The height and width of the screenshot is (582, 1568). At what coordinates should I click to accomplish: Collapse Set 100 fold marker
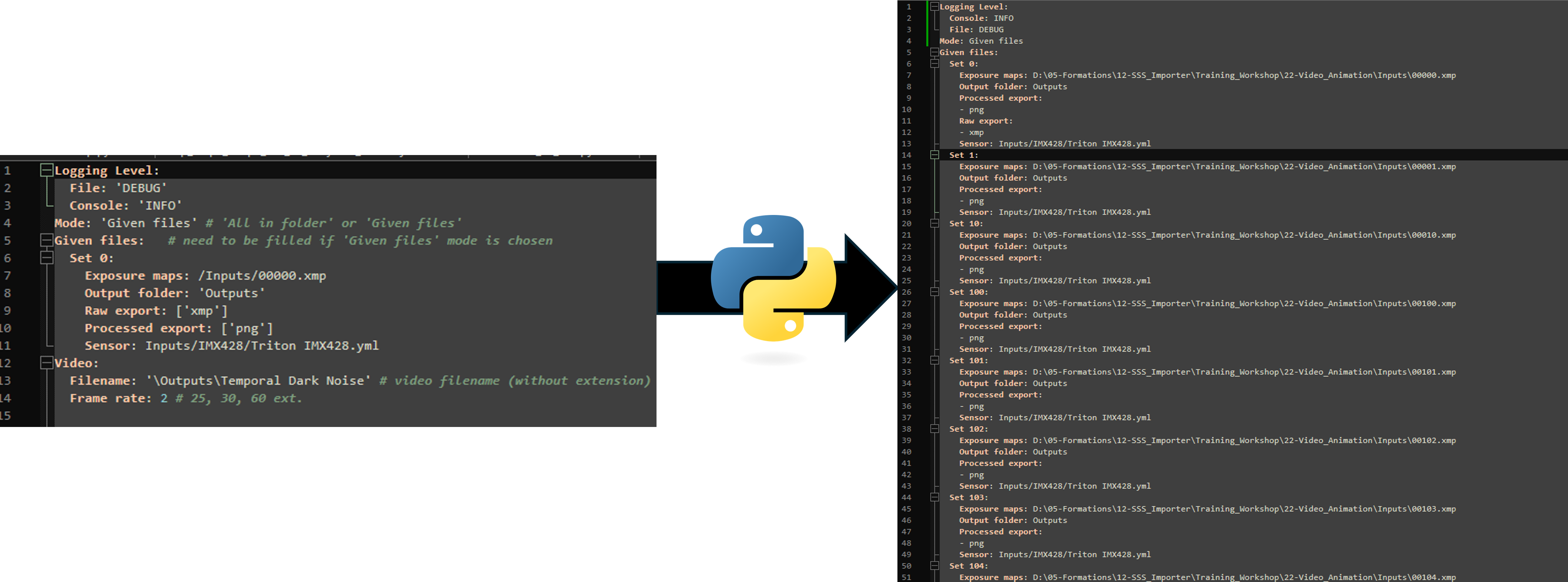click(x=934, y=292)
